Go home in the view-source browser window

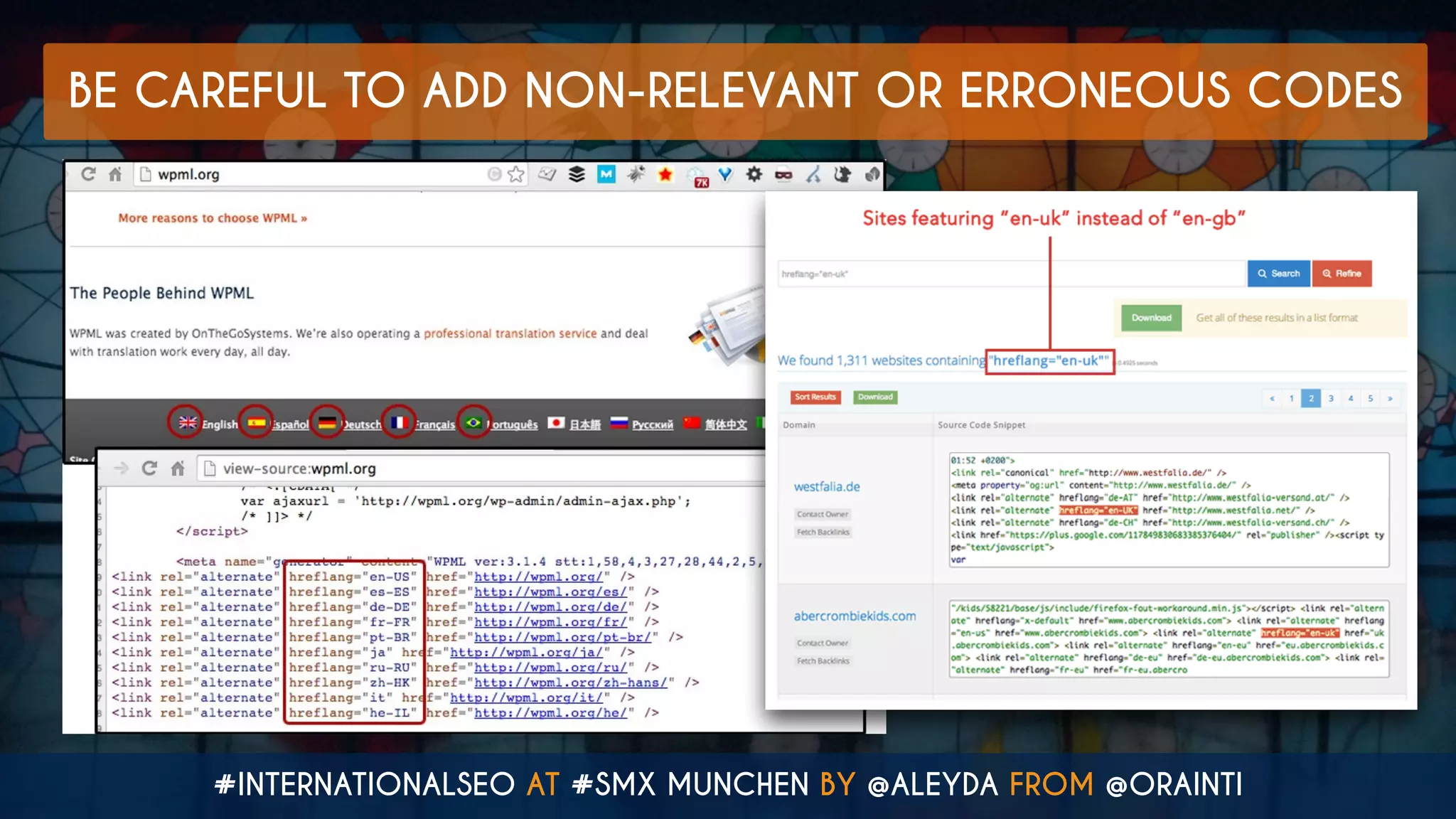178,468
